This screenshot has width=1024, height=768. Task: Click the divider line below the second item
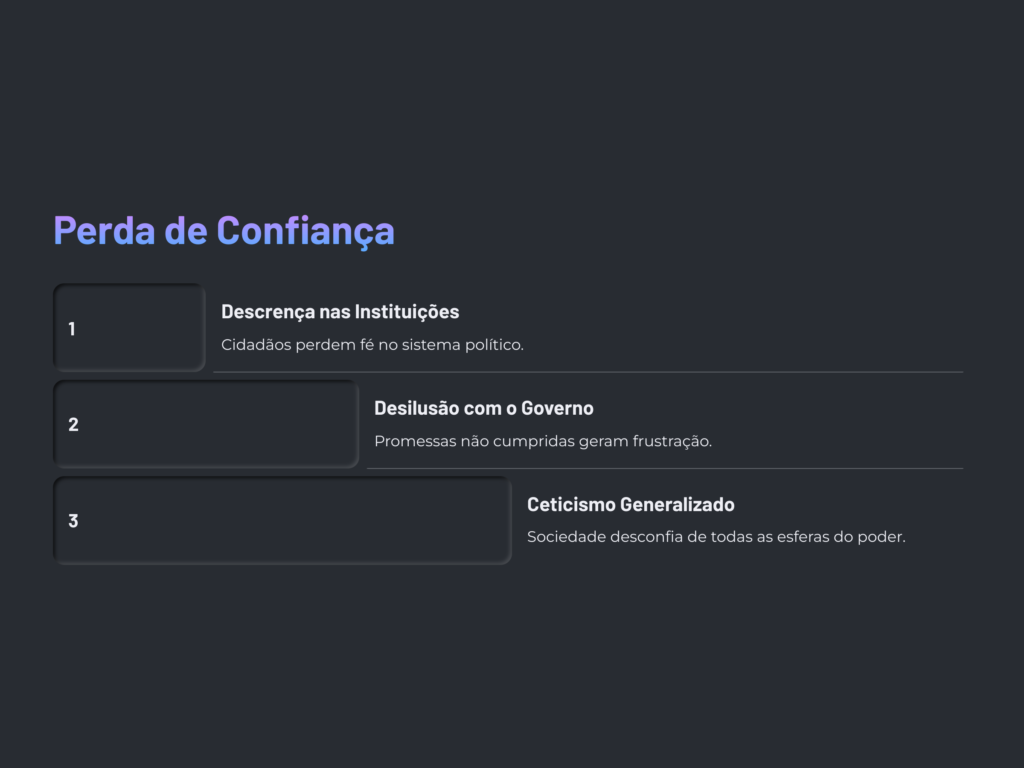click(665, 468)
